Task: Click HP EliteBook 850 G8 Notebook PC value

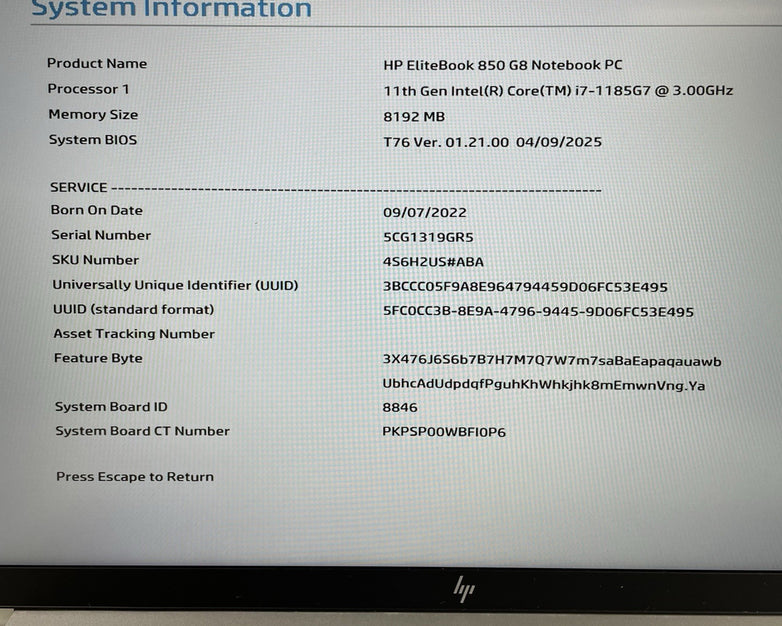Action: click(x=503, y=65)
